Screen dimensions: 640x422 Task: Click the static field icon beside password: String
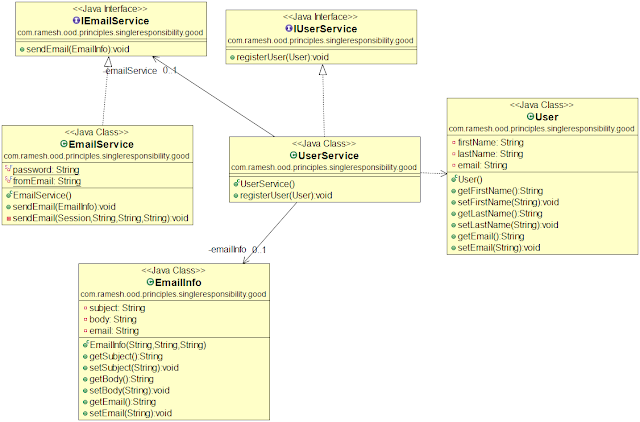click(8, 168)
